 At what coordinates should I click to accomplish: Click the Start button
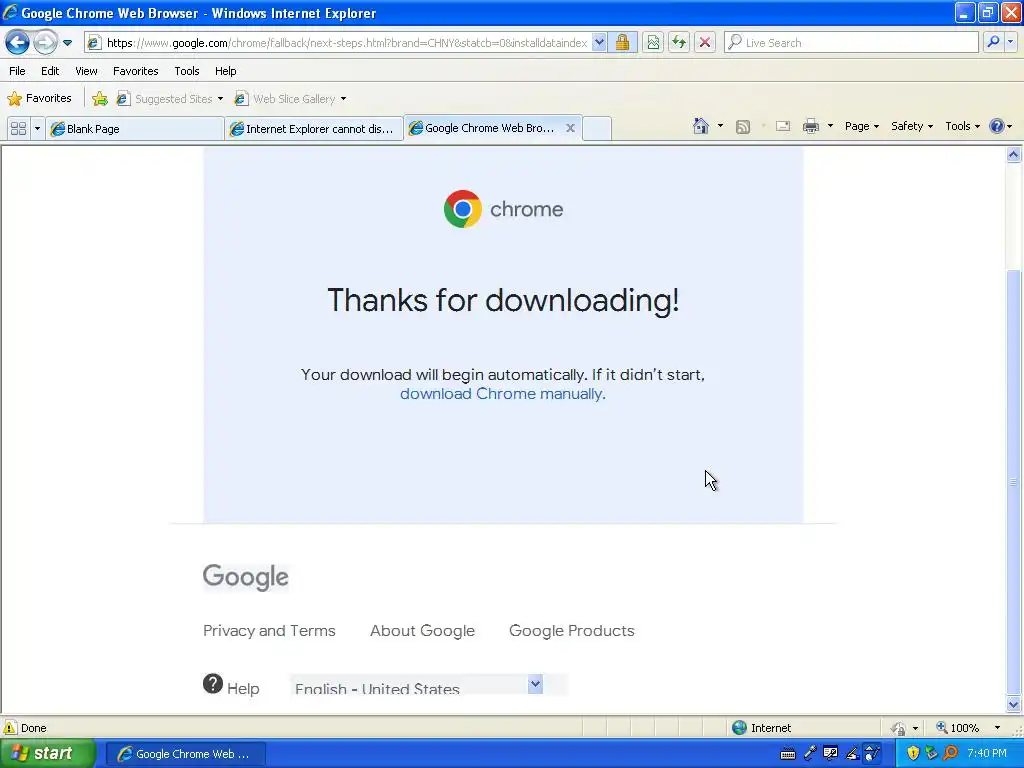pyautogui.click(x=47, y=754)
